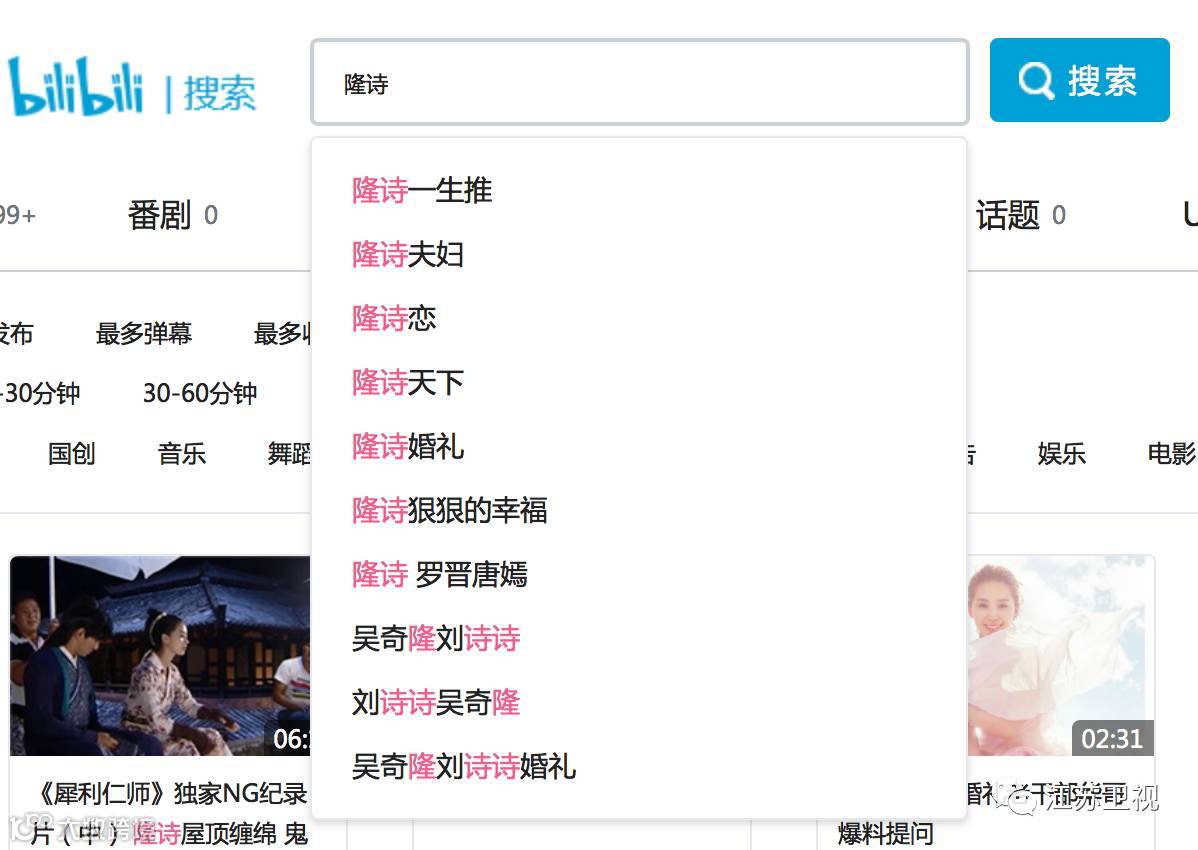Switch to the 番剧 tab

(173, 215)
